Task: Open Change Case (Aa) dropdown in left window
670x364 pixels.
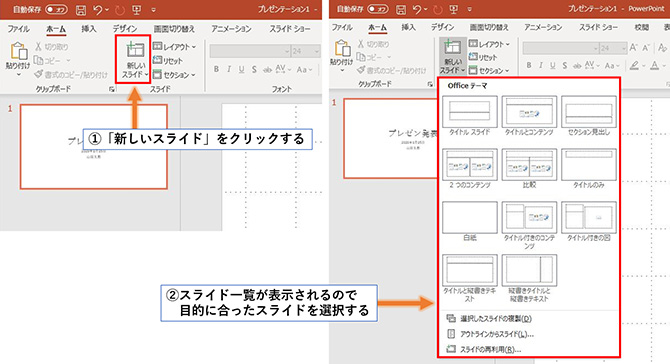Action: [305, 69]
